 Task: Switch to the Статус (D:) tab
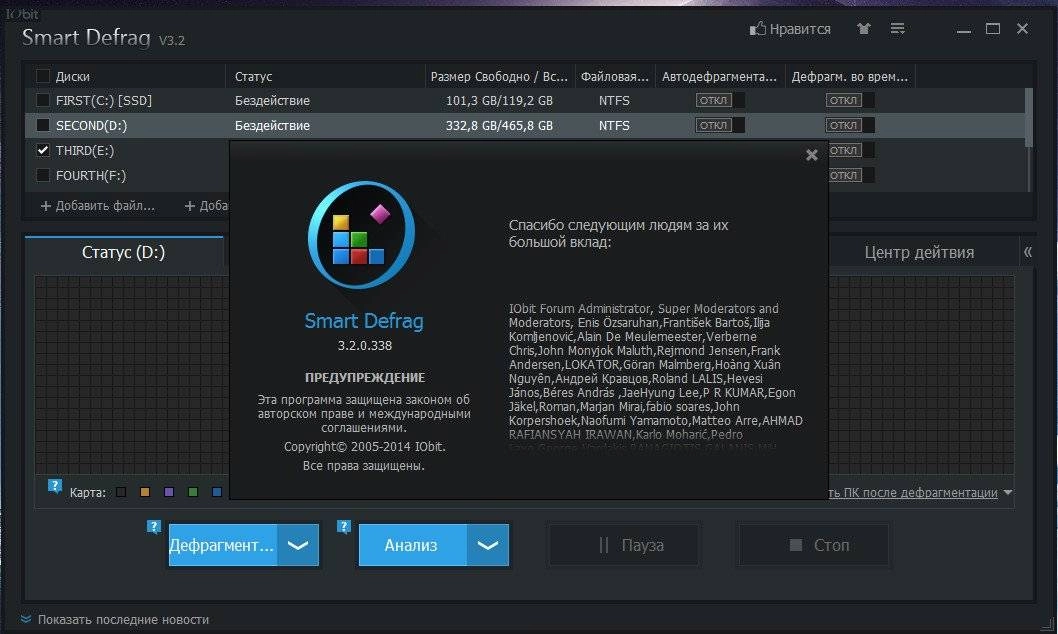coord(123,252)
